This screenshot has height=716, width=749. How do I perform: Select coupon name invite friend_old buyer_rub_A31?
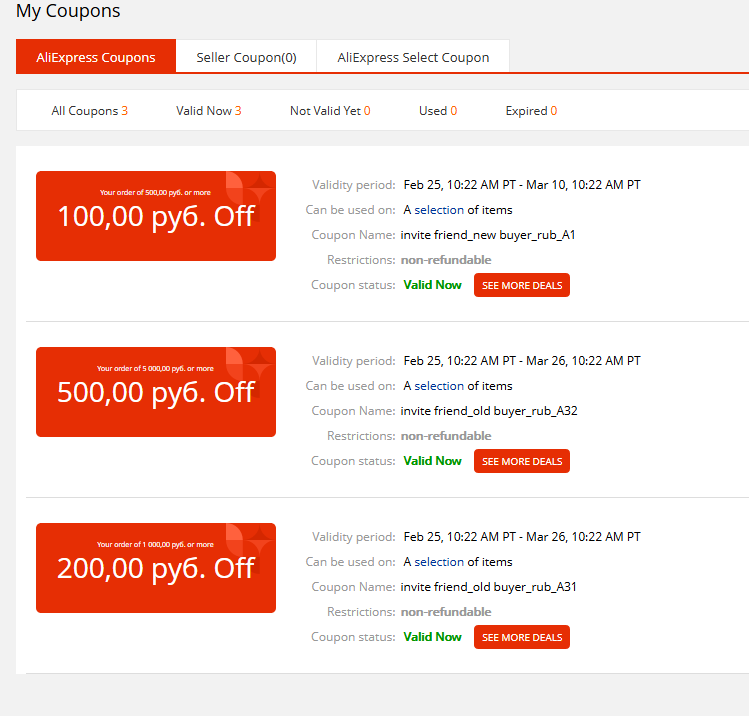coord(488,587)
